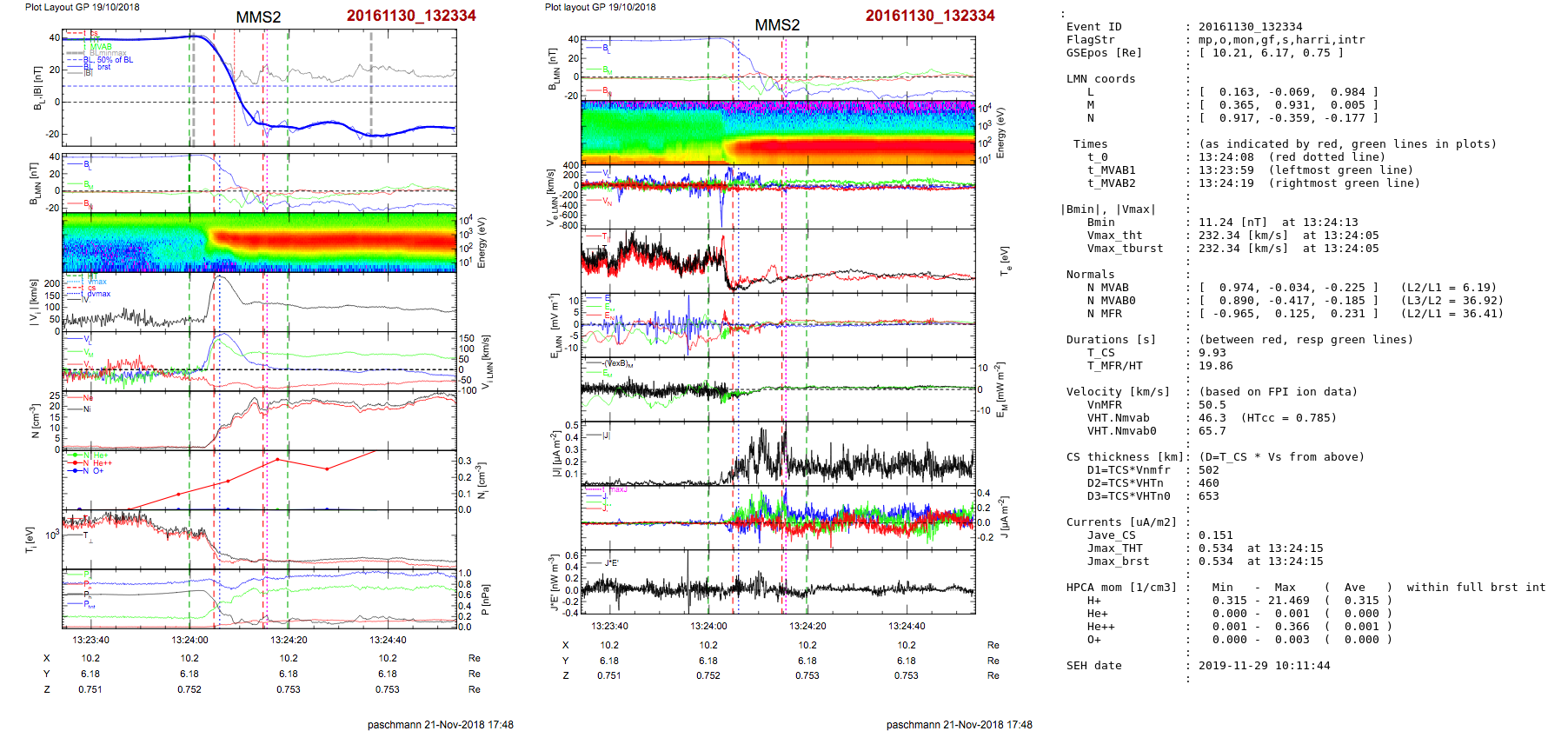Click the 13:24:00 tick label under left plot
The height and width of the screenshot is (731, 1568).
point(189,640)
